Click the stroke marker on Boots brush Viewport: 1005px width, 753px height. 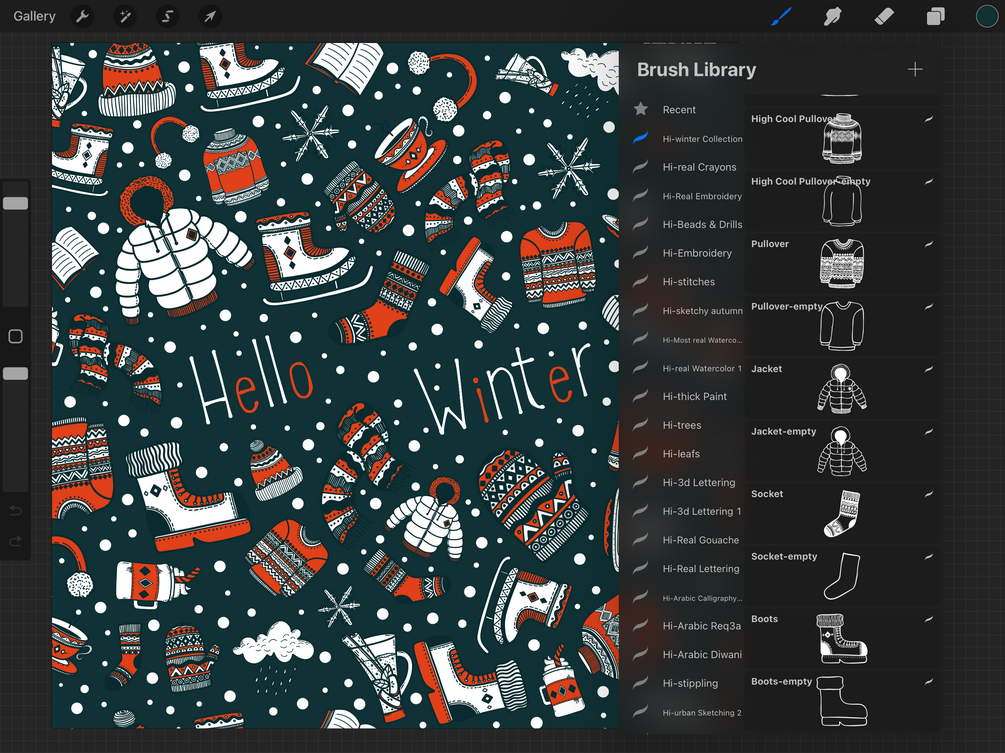(x=928, y=619)
